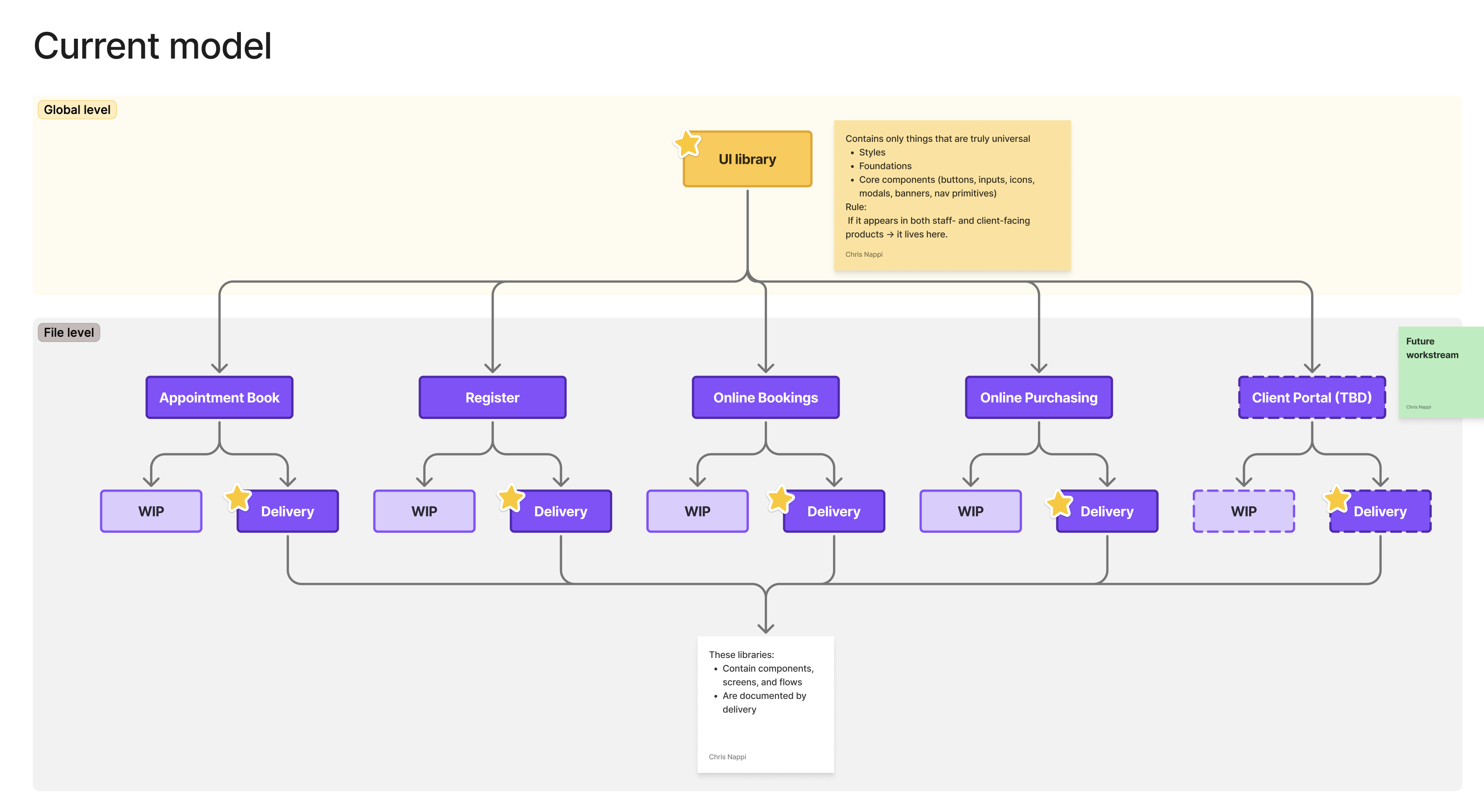
Task: Click the 'Foundations' bullet in the yellow note
Action: point(885,166)
